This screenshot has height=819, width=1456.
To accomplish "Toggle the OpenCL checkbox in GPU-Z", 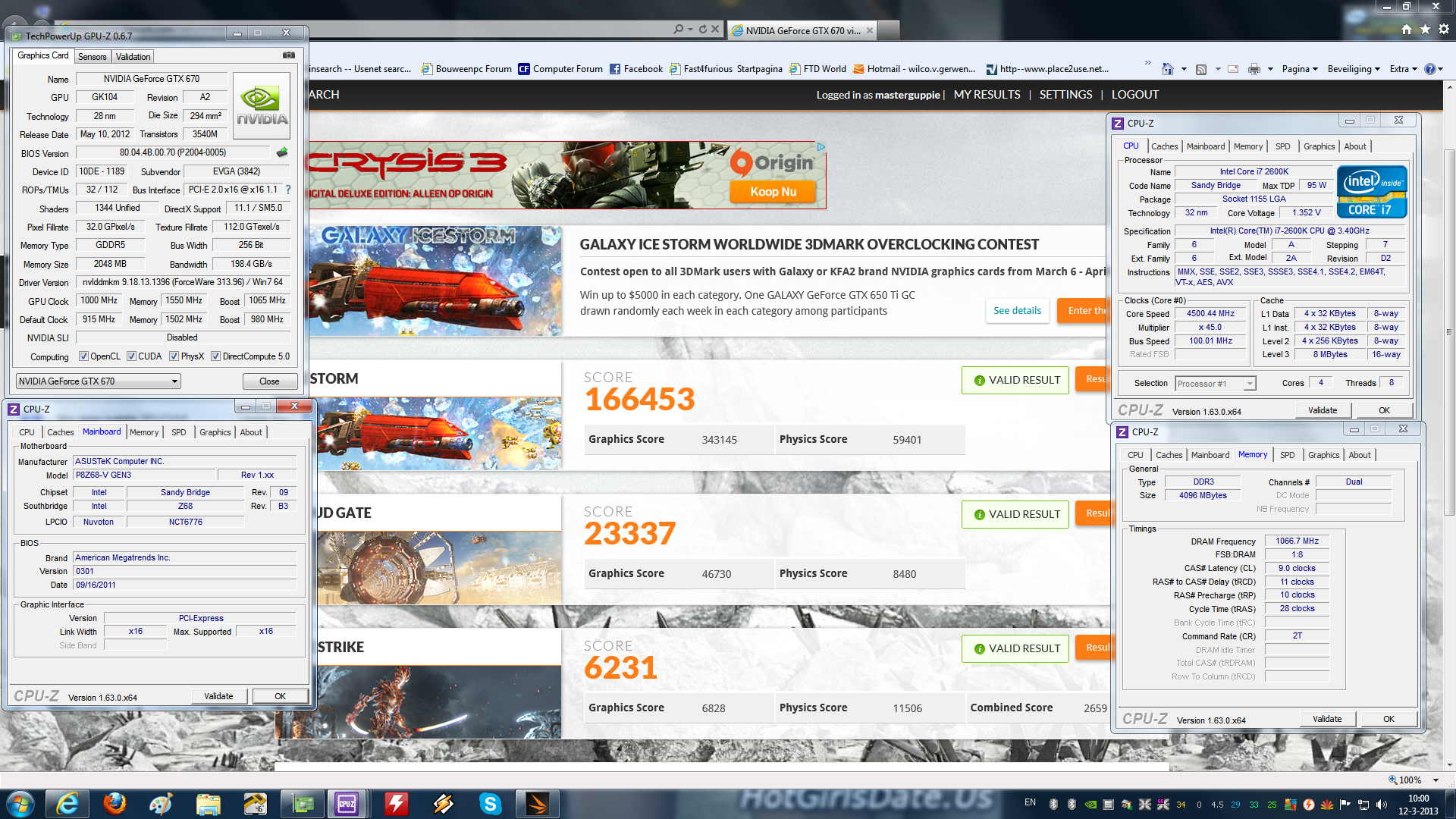I will tap(84, 356).
